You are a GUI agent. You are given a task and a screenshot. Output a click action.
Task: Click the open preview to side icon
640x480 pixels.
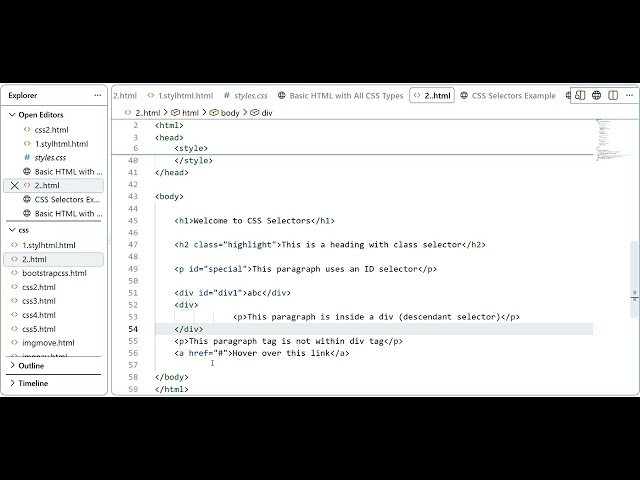click(580, 96)
